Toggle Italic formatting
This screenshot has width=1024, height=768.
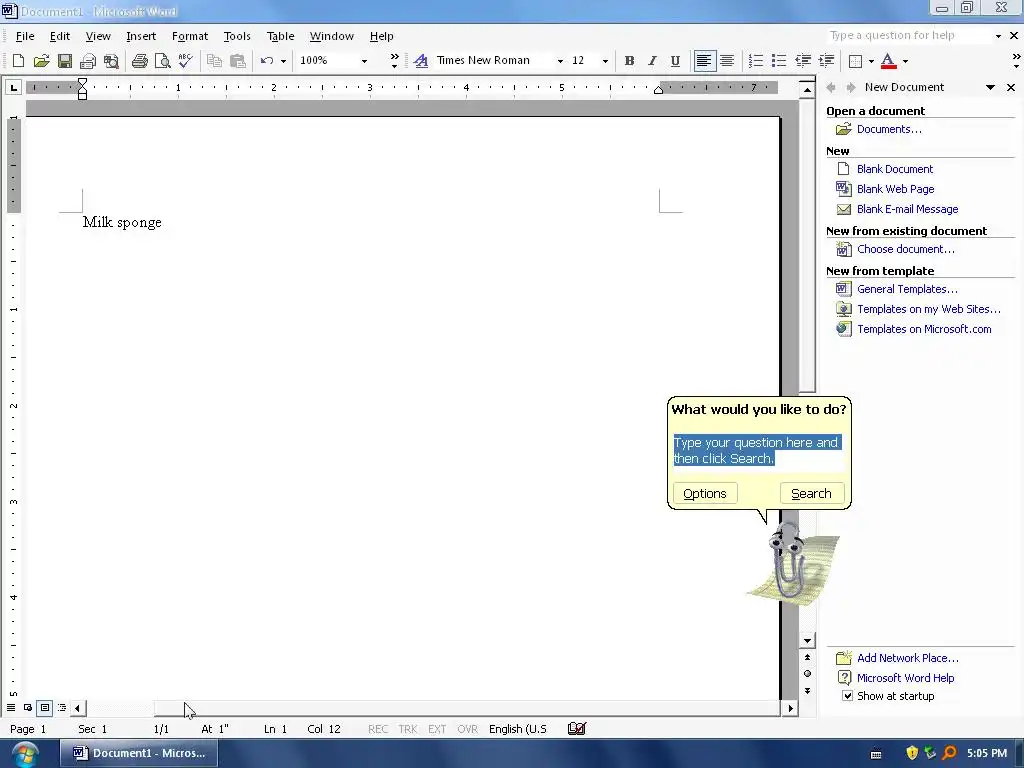point(652,61)
